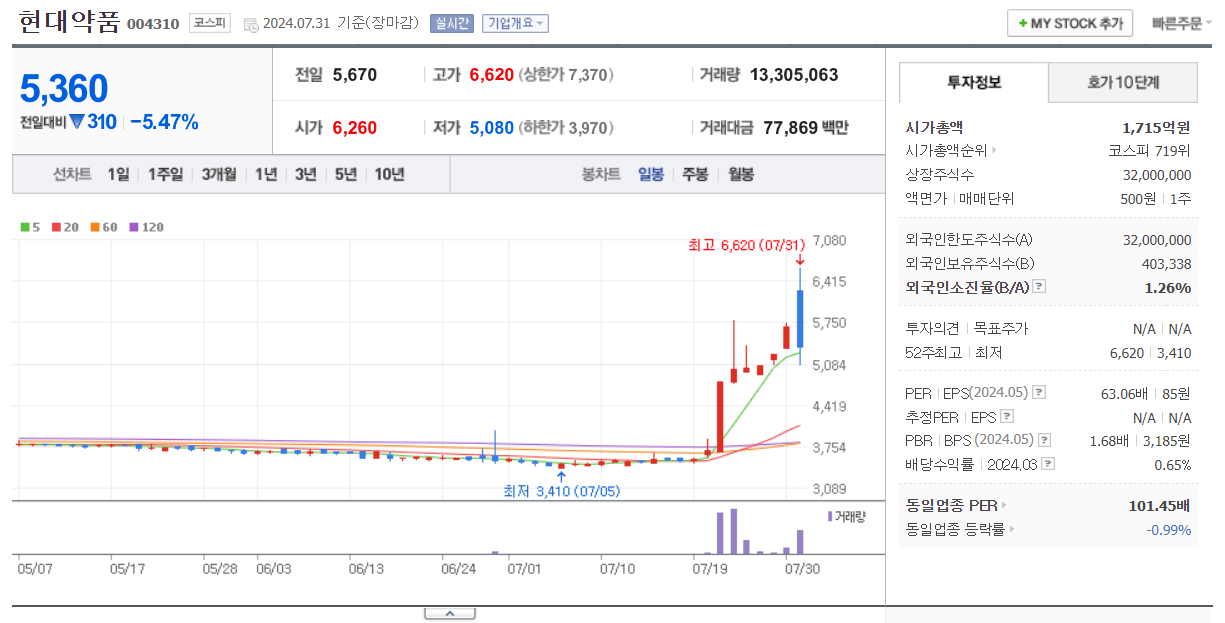Click the orange 60-day moving average legend
Screen dimensions: 1225x623
pyautogui.click(x=104, y=227)
